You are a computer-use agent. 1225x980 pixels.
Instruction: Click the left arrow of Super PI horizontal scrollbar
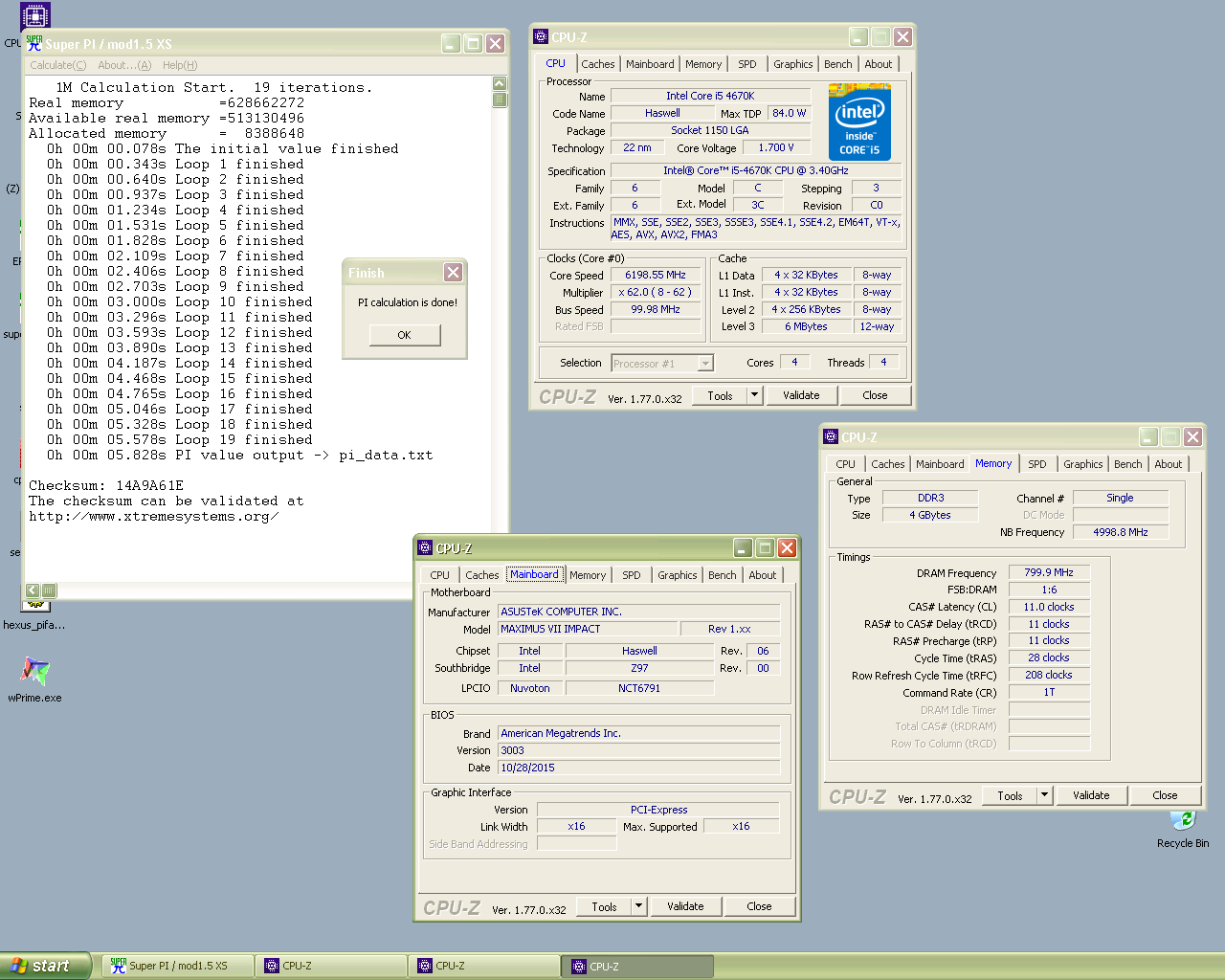click(33, 590)
